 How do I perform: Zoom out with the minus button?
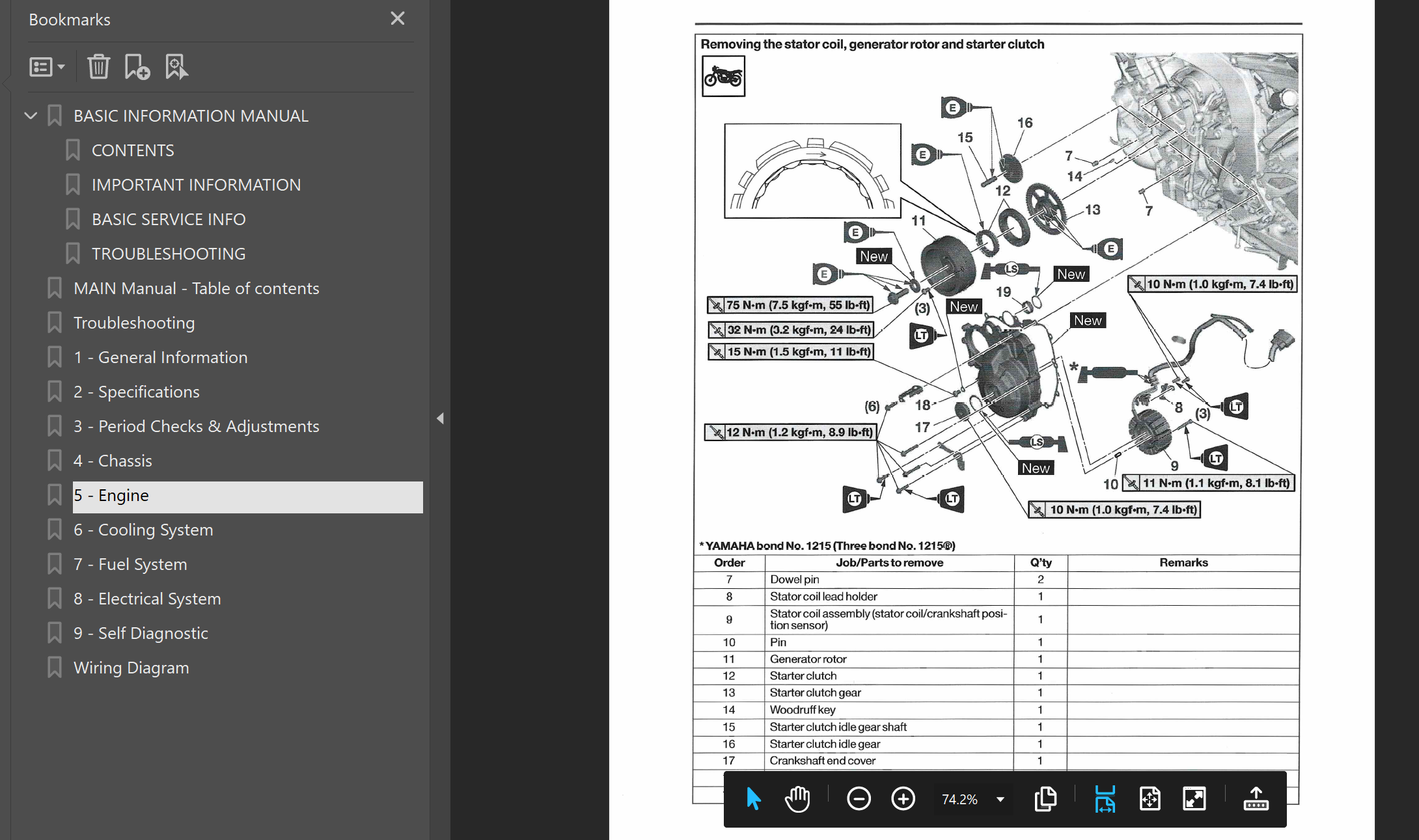click(859, 799)
